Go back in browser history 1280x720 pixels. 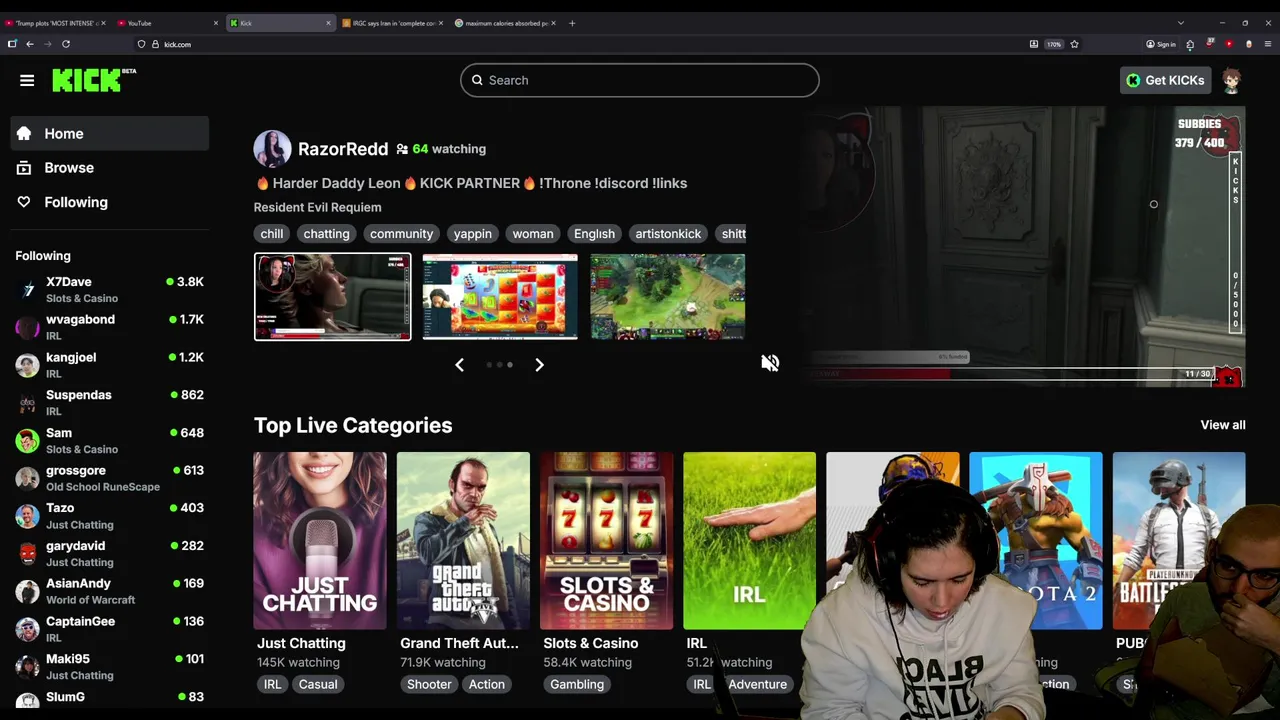click(x=30, y=44)
